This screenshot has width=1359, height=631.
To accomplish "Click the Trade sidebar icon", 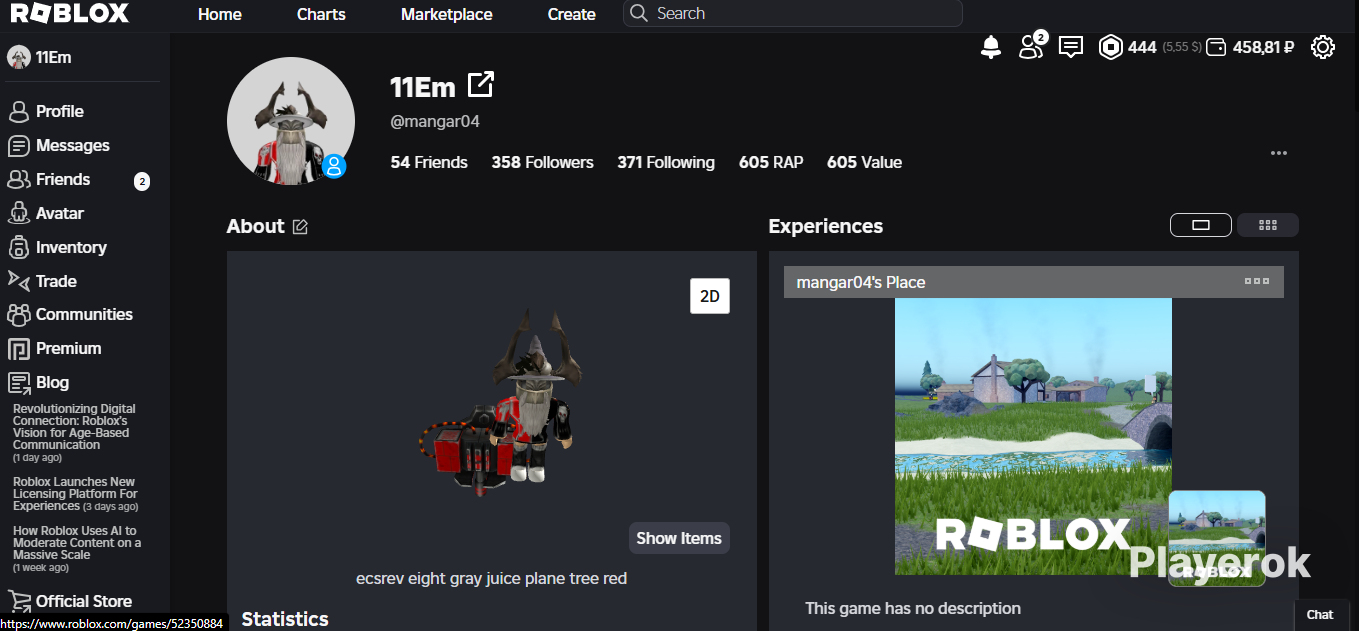I will click(x=18, y=280).
